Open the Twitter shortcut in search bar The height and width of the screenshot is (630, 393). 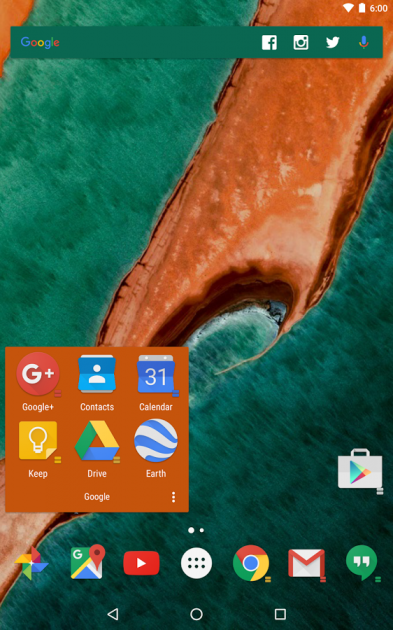pyautogui.click(x=332, y=42)
